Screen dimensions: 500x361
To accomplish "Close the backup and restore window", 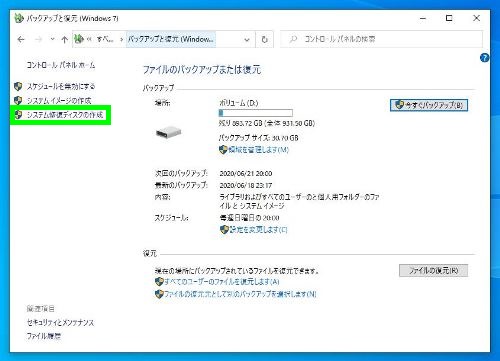I will (x=477, y=18).
